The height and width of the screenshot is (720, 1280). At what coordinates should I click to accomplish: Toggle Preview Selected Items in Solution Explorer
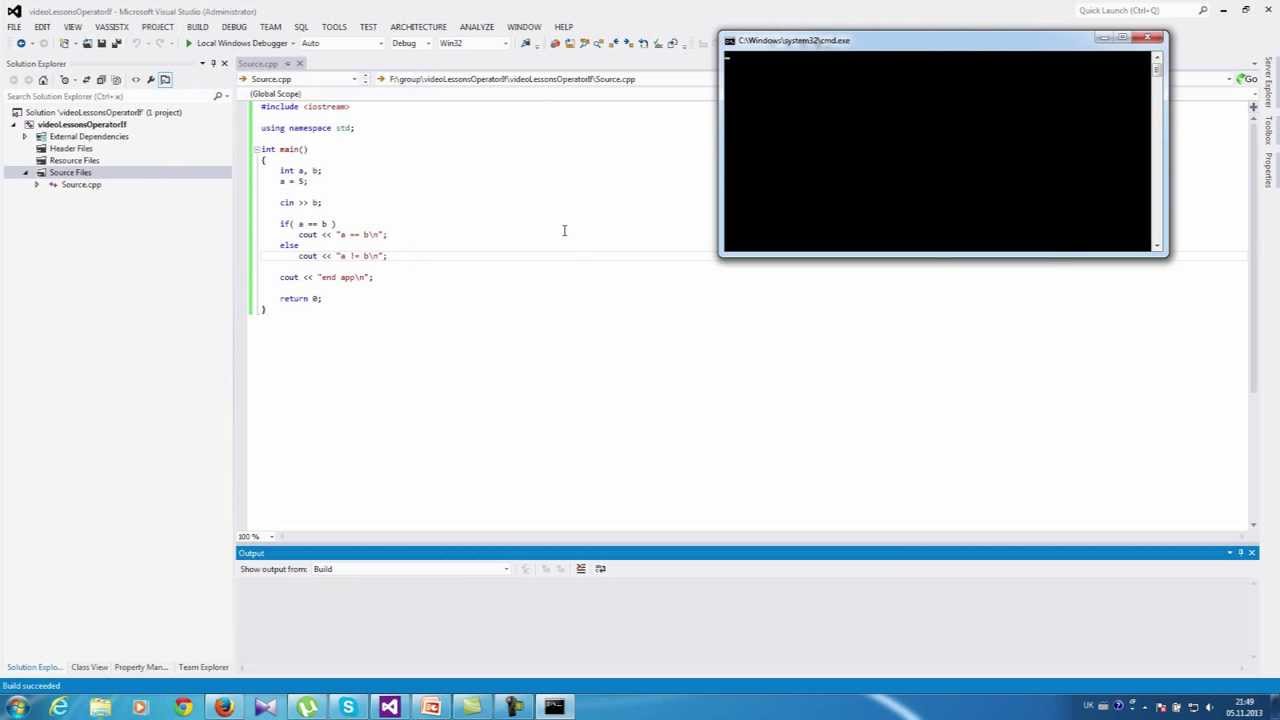tap(165, 80)
